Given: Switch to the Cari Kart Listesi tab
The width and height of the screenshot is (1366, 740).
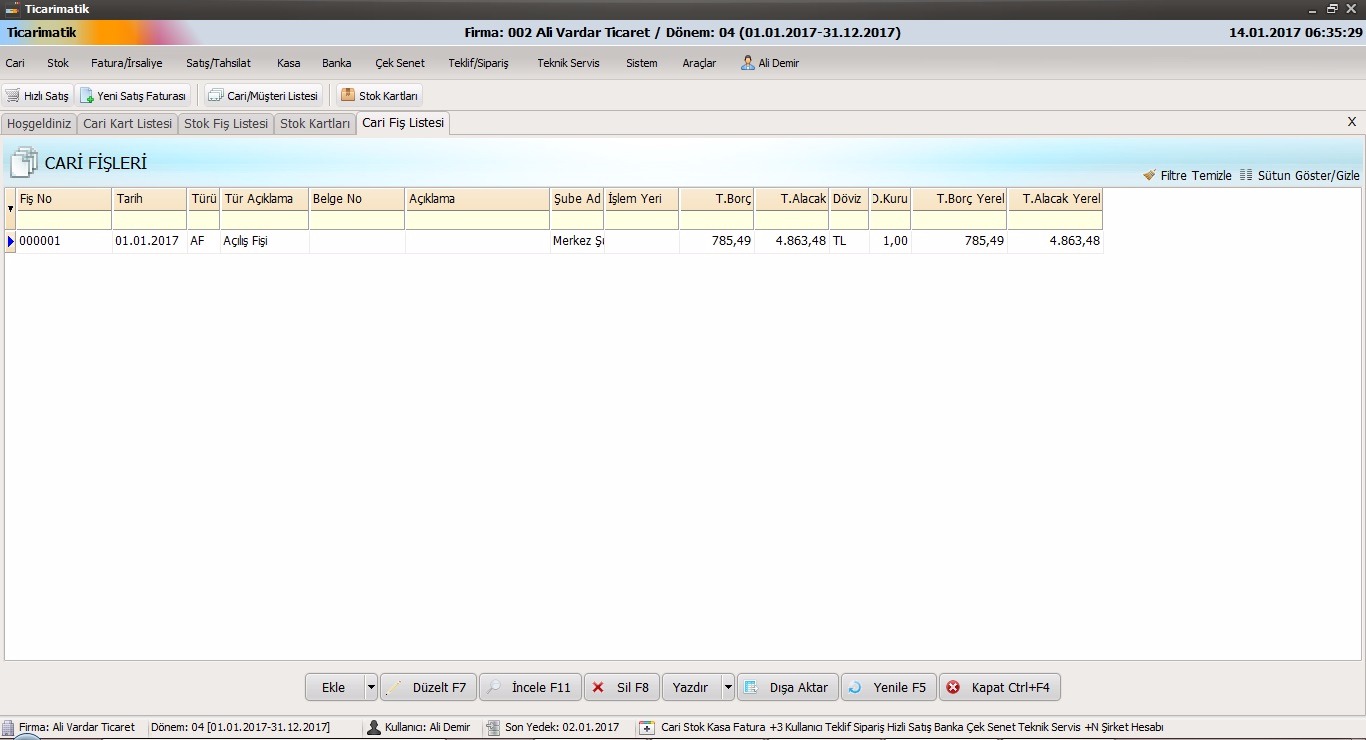Looking at the screenshot, I should click(x=127, y=124).
